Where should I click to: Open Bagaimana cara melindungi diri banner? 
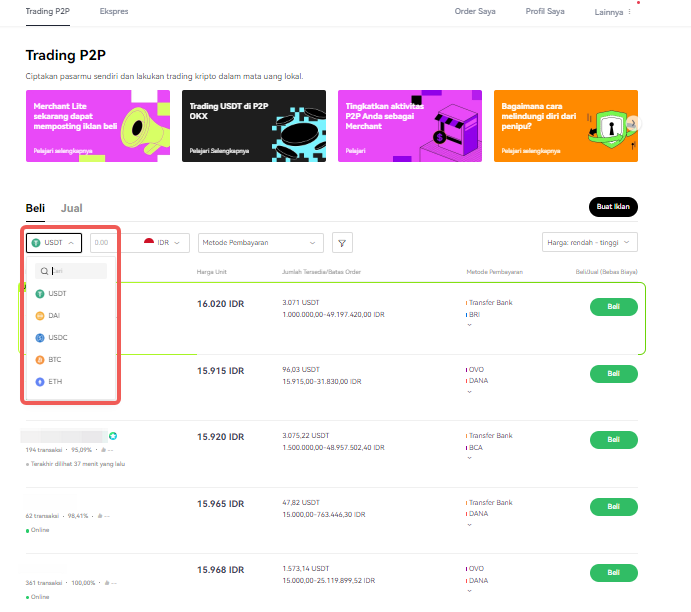566,126
